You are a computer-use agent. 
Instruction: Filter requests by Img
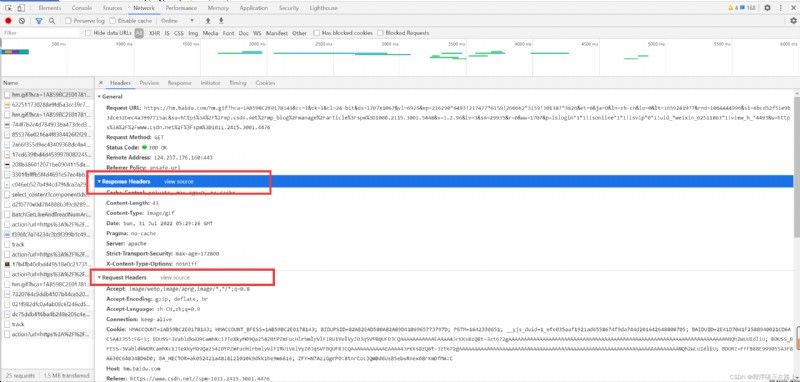[193, 33]
